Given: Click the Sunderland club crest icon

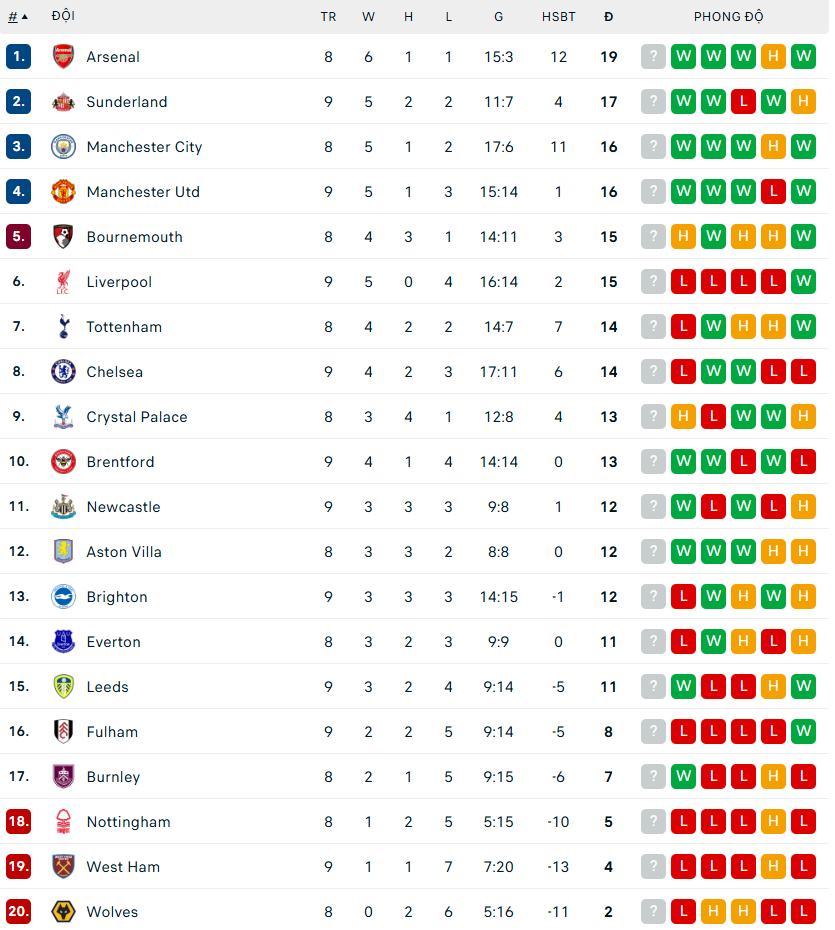Looking at the screenshot, I should (63, 102).
